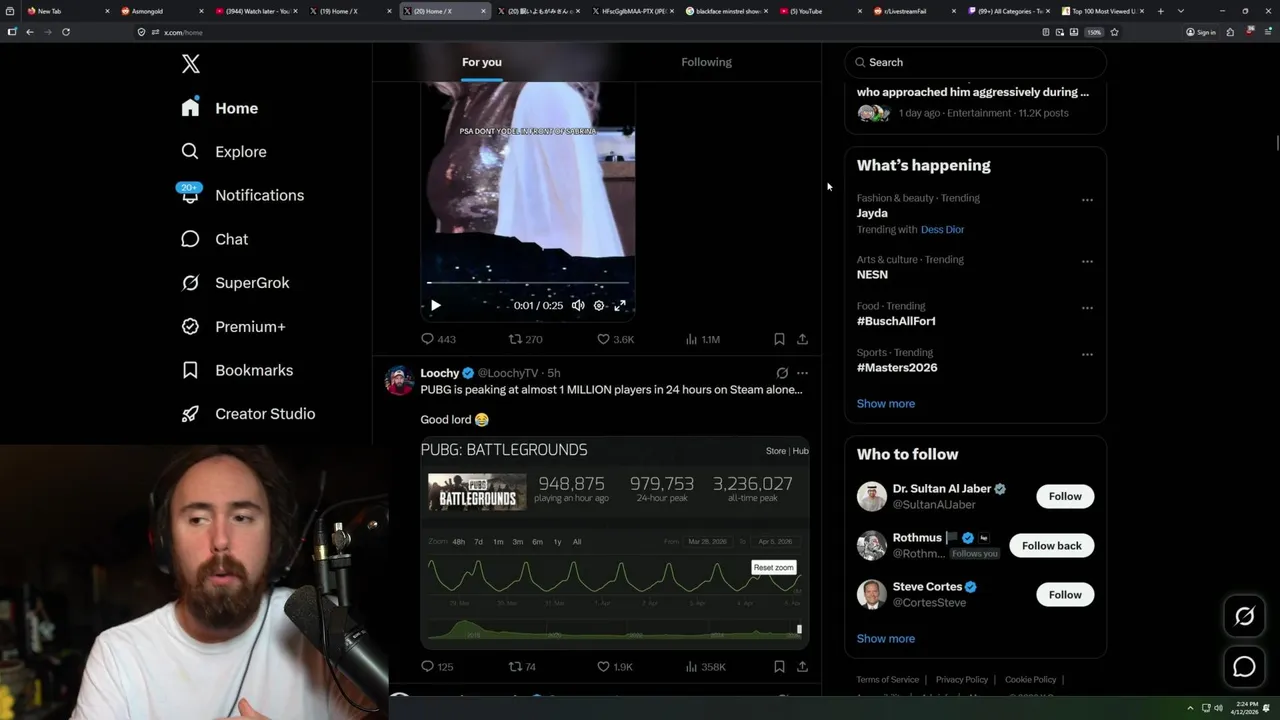This screenshot has width=1280, height=720.
Task: Reload the page in the browser
Action: click(66, 32)
